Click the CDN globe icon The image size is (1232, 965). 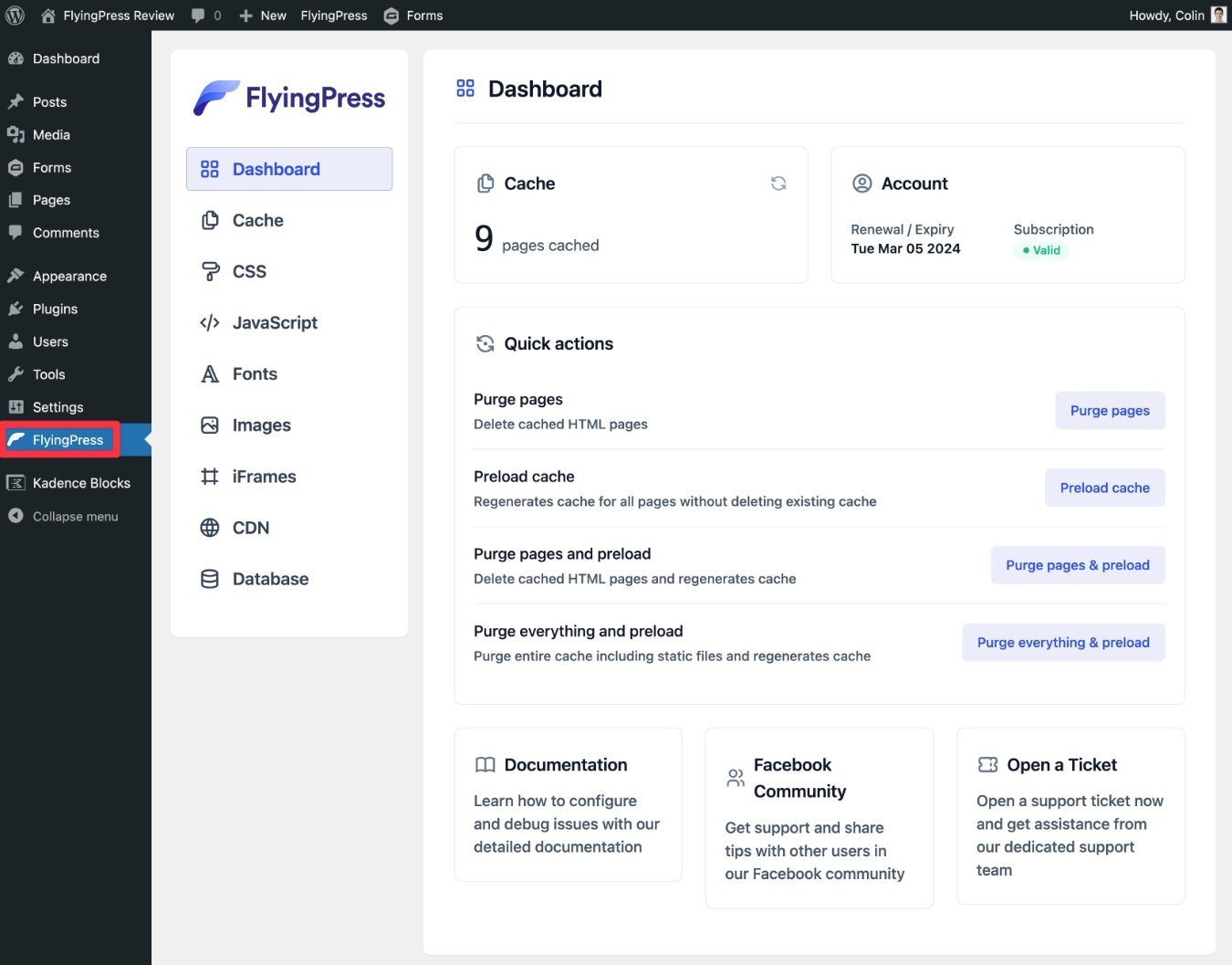[210, 528]
